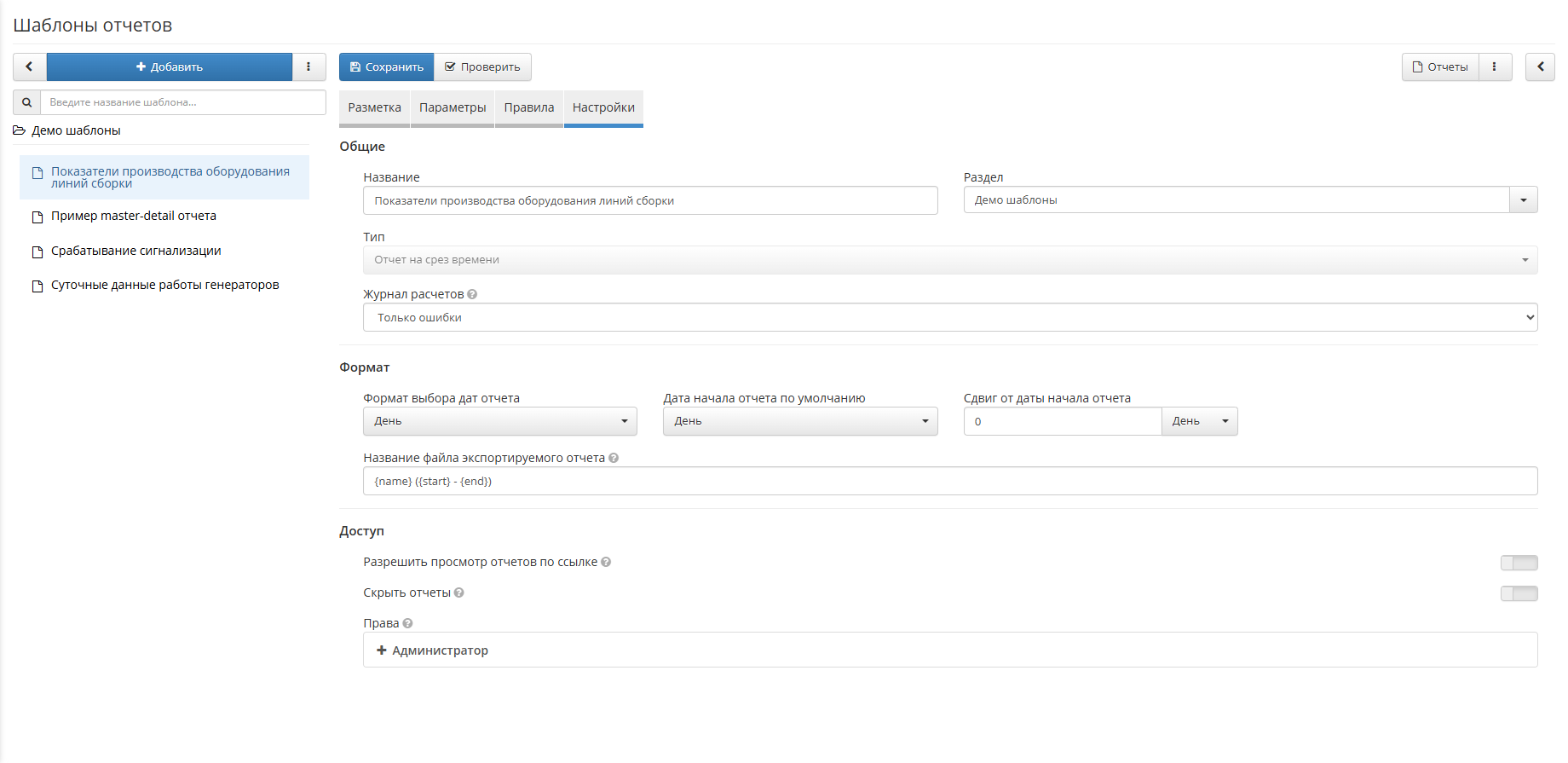
Task: Open Формат выбора дат отчета dropdown
Action: pyautogui.click(x=500, y=421)
